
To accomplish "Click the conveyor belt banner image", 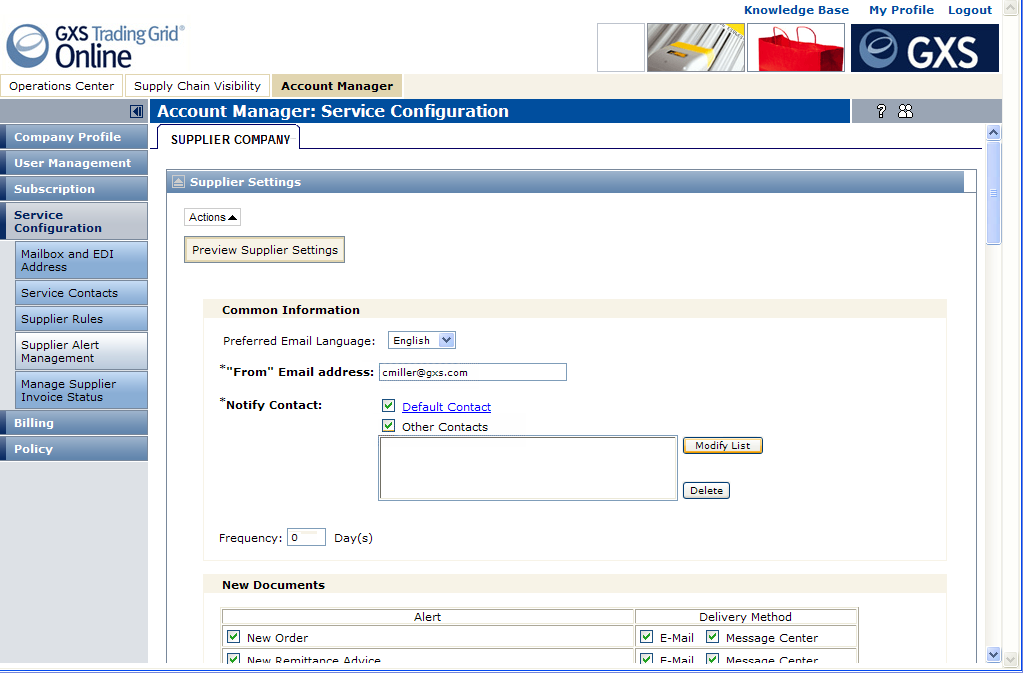I will pyautogui.click(x=695, y=48).
